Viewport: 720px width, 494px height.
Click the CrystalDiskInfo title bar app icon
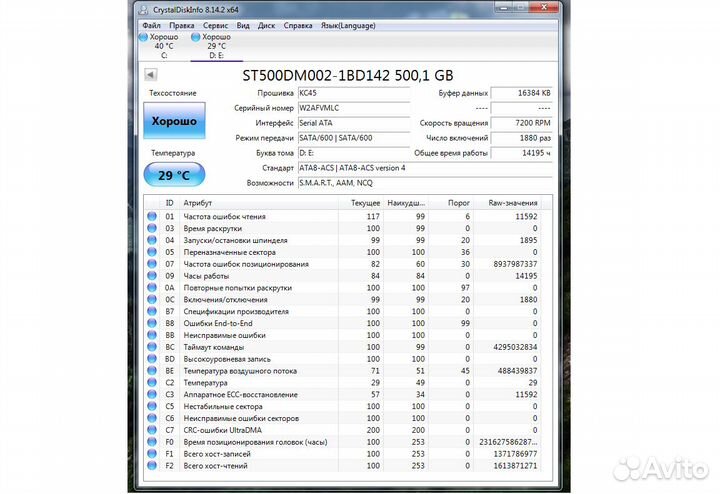pyautogui.click(x=144, y=10)
